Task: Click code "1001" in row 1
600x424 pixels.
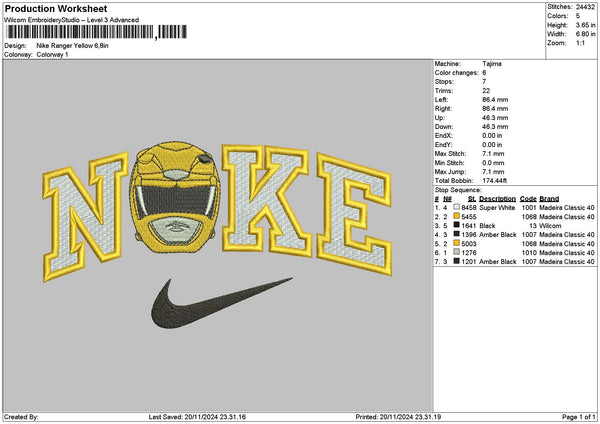Action: (x=529, y=208)
